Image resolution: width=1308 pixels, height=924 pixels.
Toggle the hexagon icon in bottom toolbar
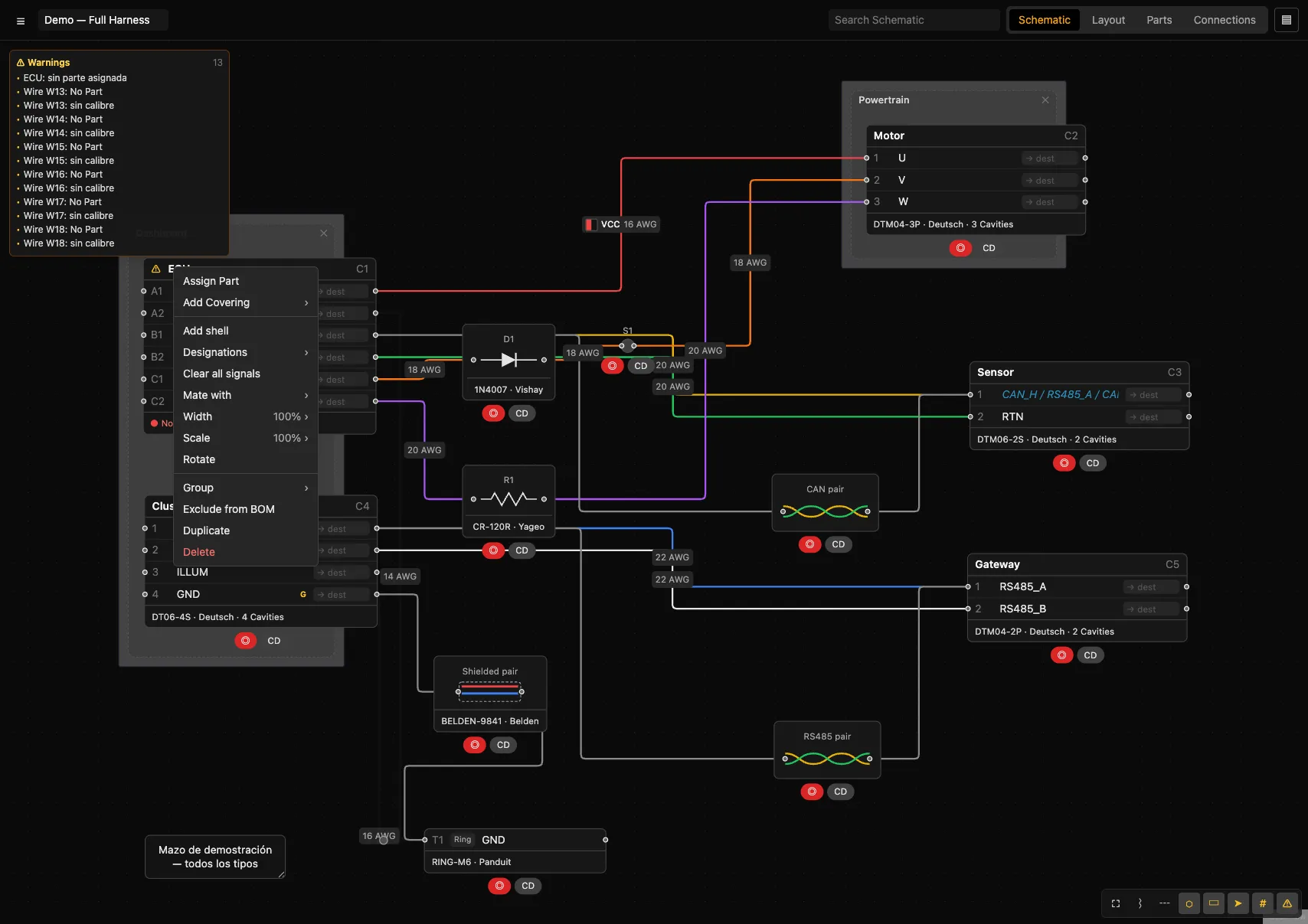(x=1189, y=903)
